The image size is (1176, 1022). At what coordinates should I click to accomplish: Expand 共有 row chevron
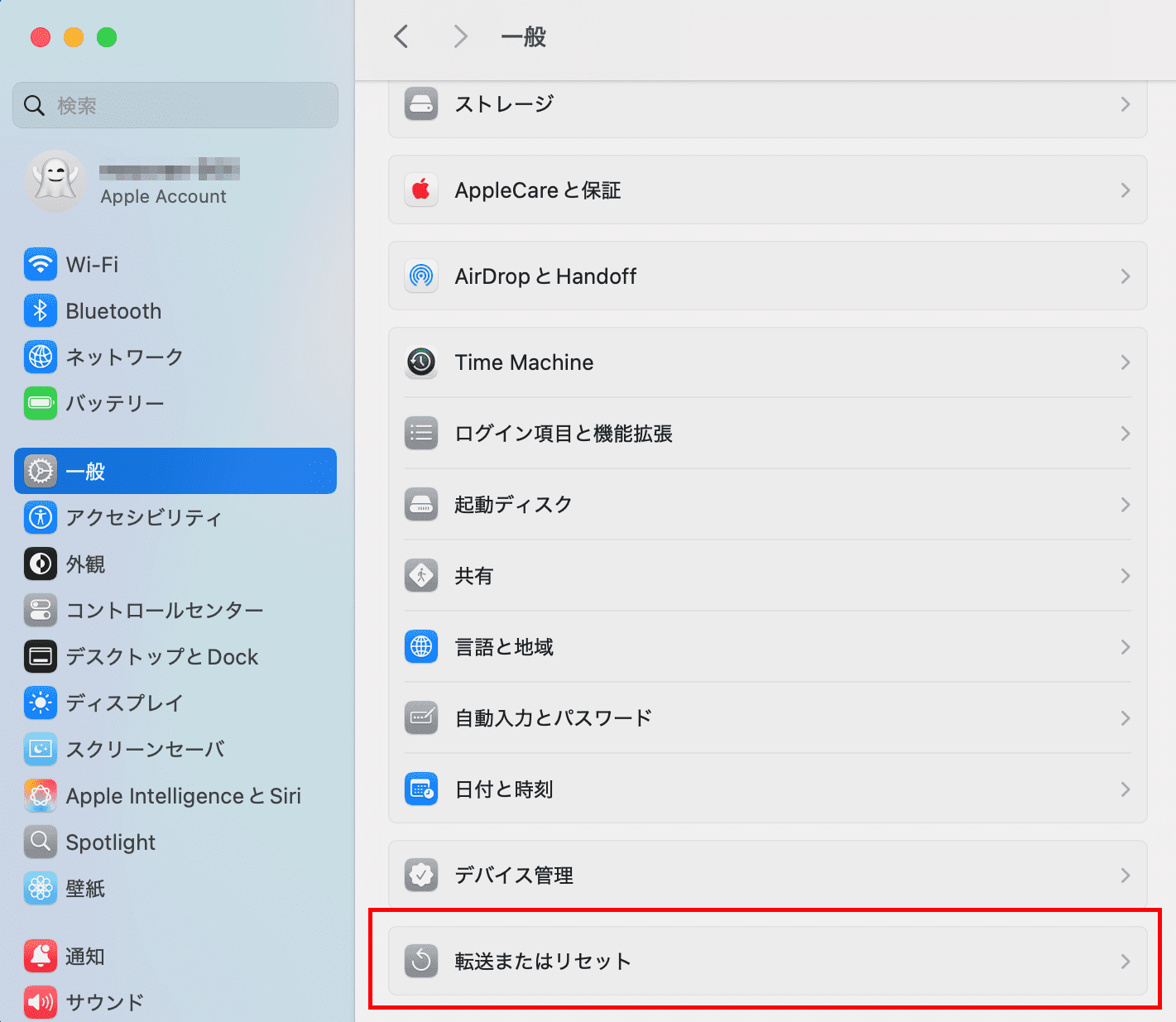click(1126, 576)
